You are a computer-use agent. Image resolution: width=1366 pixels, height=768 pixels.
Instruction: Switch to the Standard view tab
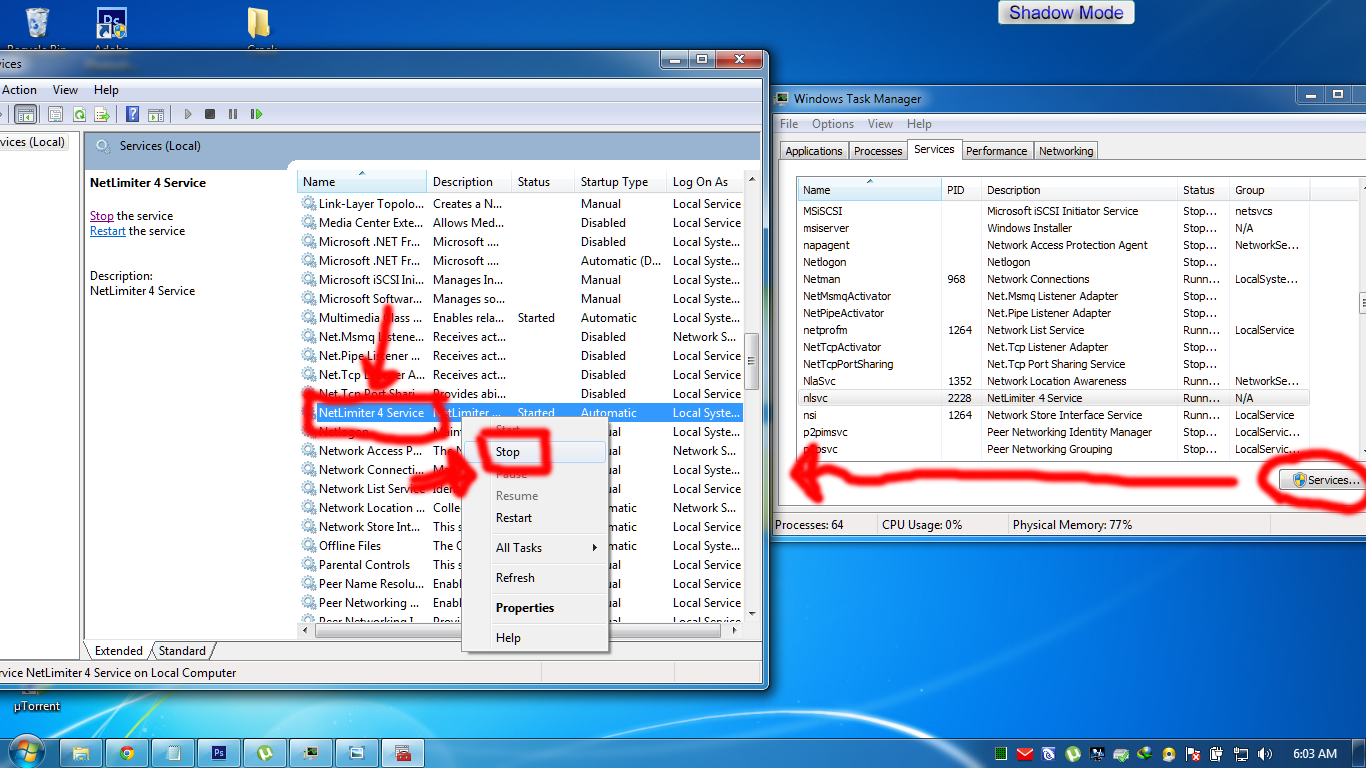[182, 650]
